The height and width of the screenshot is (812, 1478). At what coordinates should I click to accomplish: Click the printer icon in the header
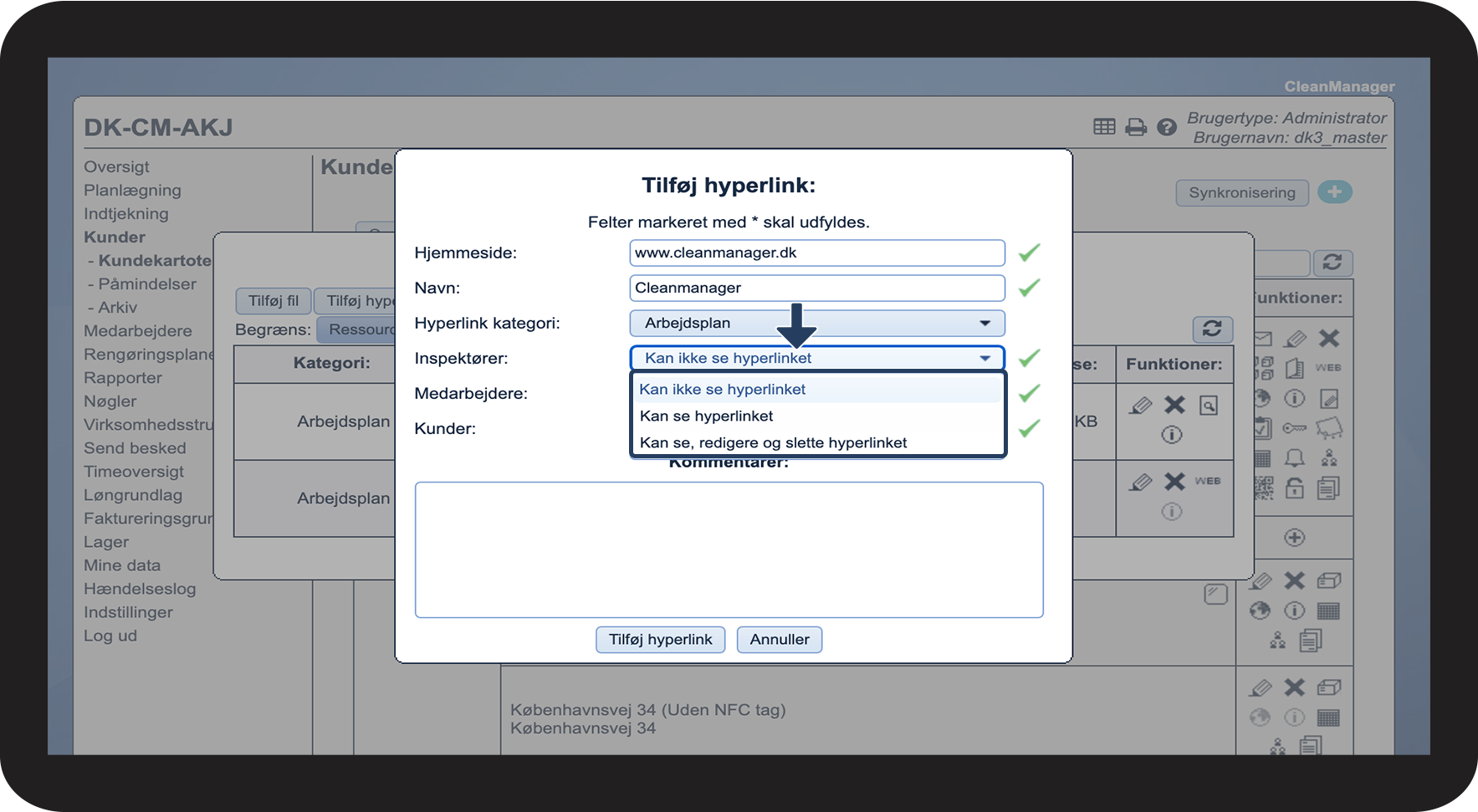[x=1135, y=127]
